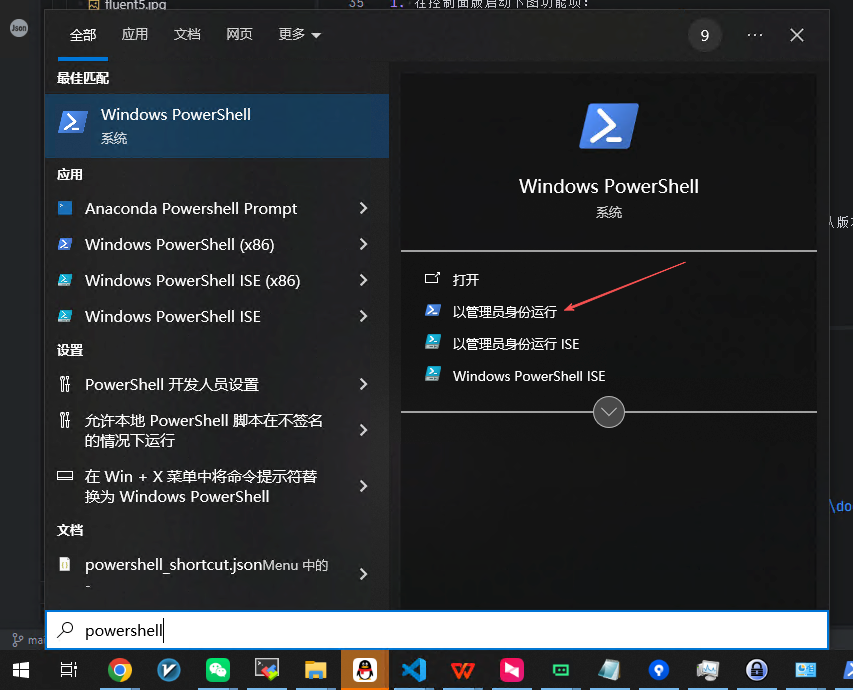Screen dimensions: 853x690
Task: Switch to the 文档 search tab
Action: point(188,33)
